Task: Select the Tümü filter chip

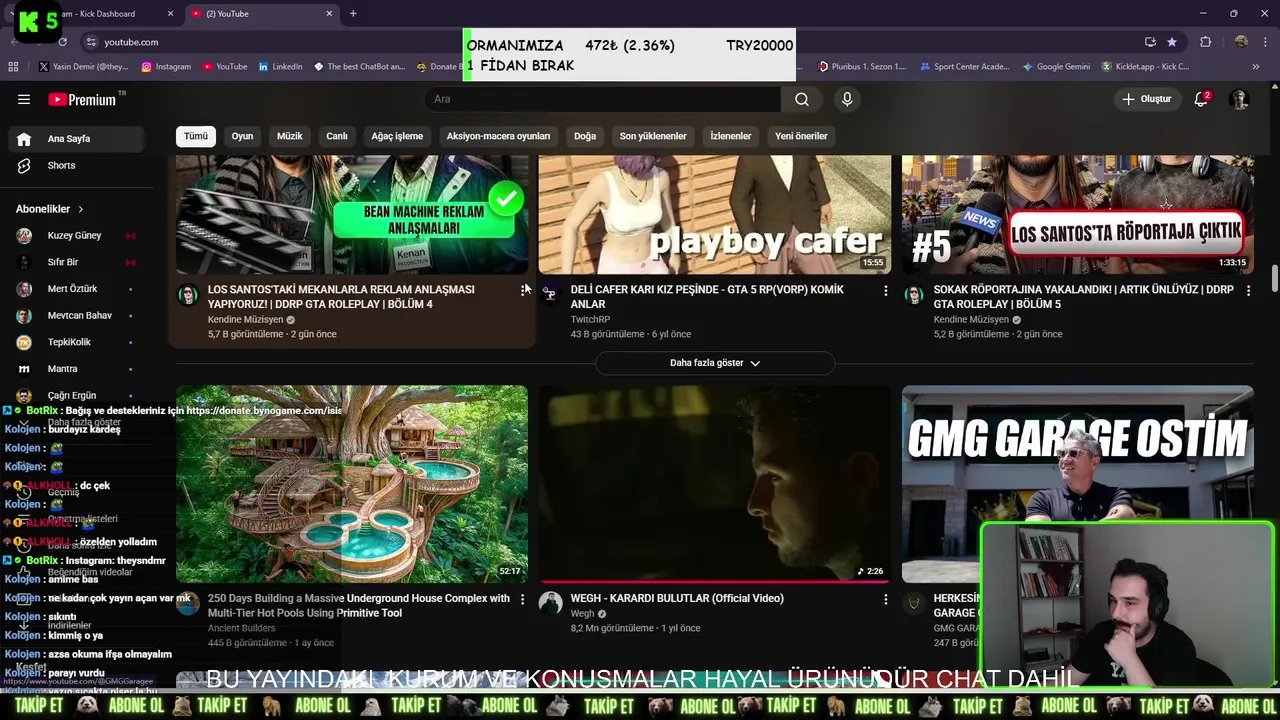Action: pos(196,136)
